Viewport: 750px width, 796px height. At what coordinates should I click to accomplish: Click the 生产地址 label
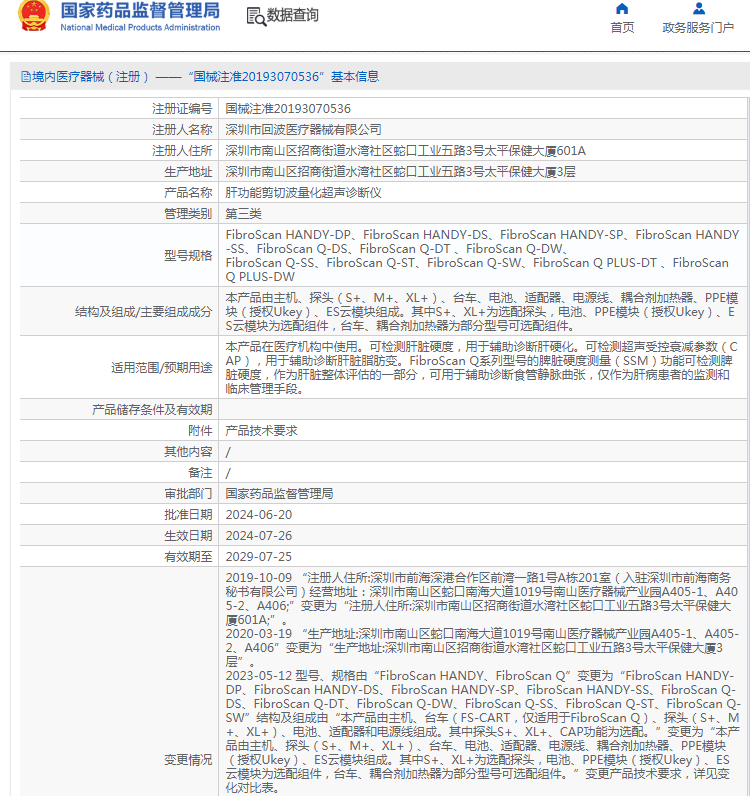click(188, 172)
